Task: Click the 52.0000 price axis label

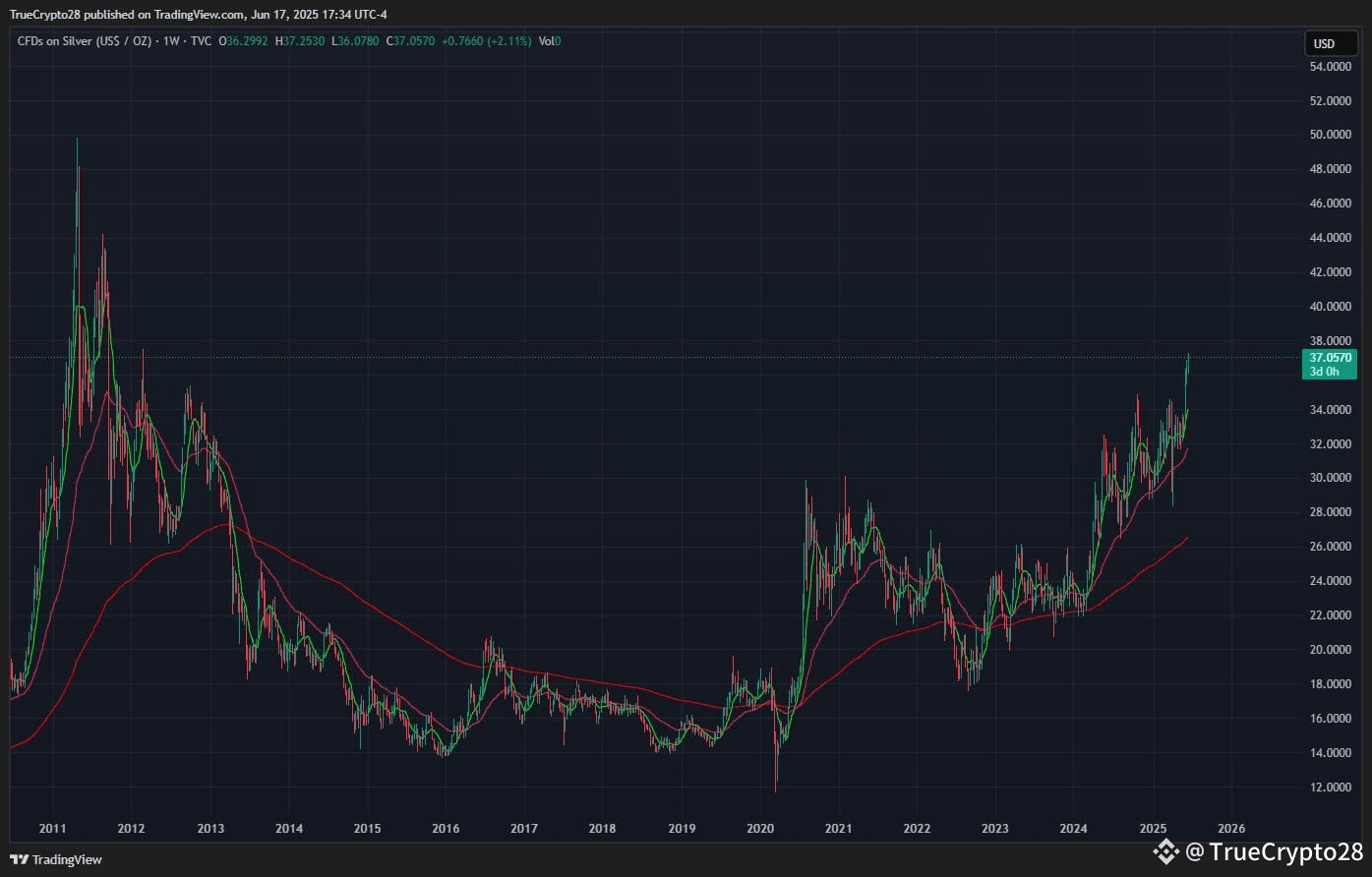Action: (1329, 101)
